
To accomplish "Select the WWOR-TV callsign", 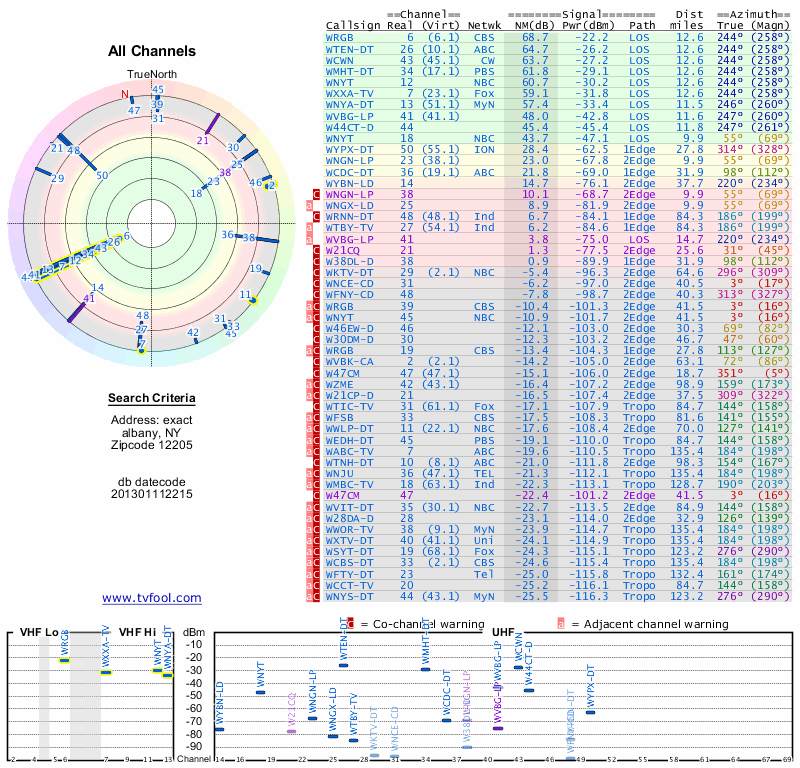I will tap(349, 530).
